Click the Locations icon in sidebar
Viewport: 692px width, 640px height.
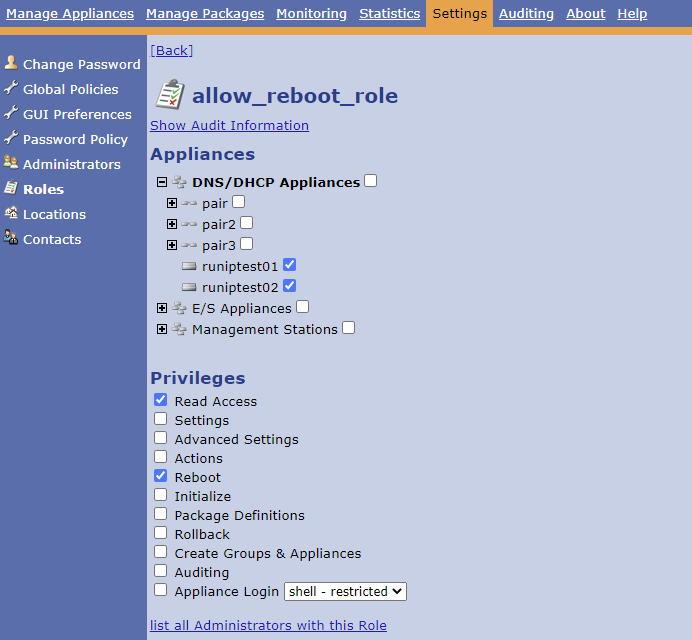point(11,213)
